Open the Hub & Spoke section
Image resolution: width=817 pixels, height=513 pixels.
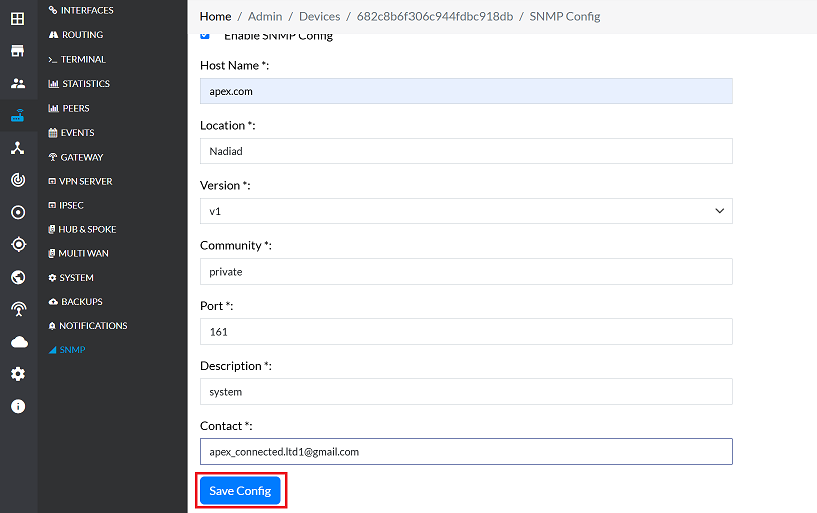click(x=82, y=229)
